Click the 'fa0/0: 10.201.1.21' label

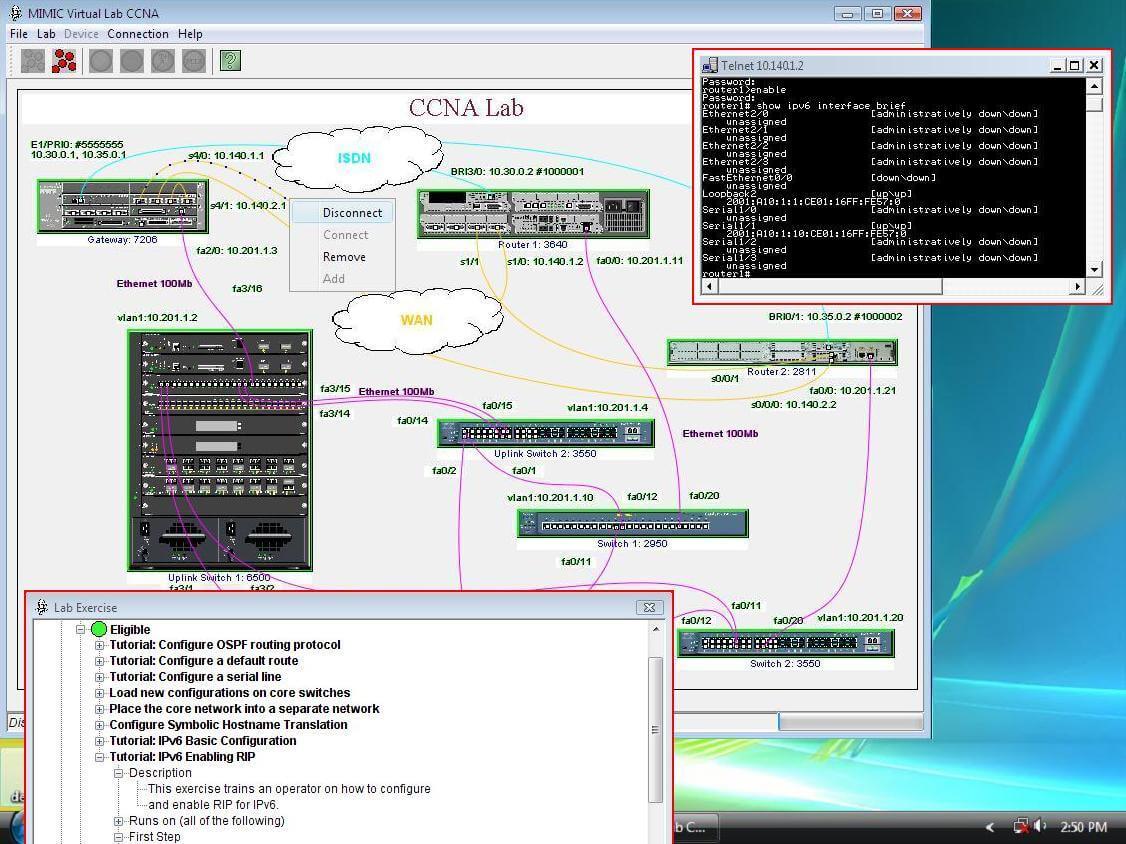852,390
